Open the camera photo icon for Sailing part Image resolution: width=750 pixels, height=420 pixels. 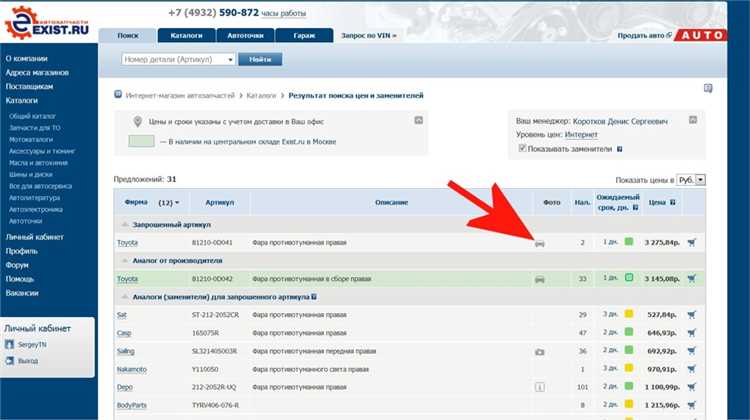click(x=540, y=352)
